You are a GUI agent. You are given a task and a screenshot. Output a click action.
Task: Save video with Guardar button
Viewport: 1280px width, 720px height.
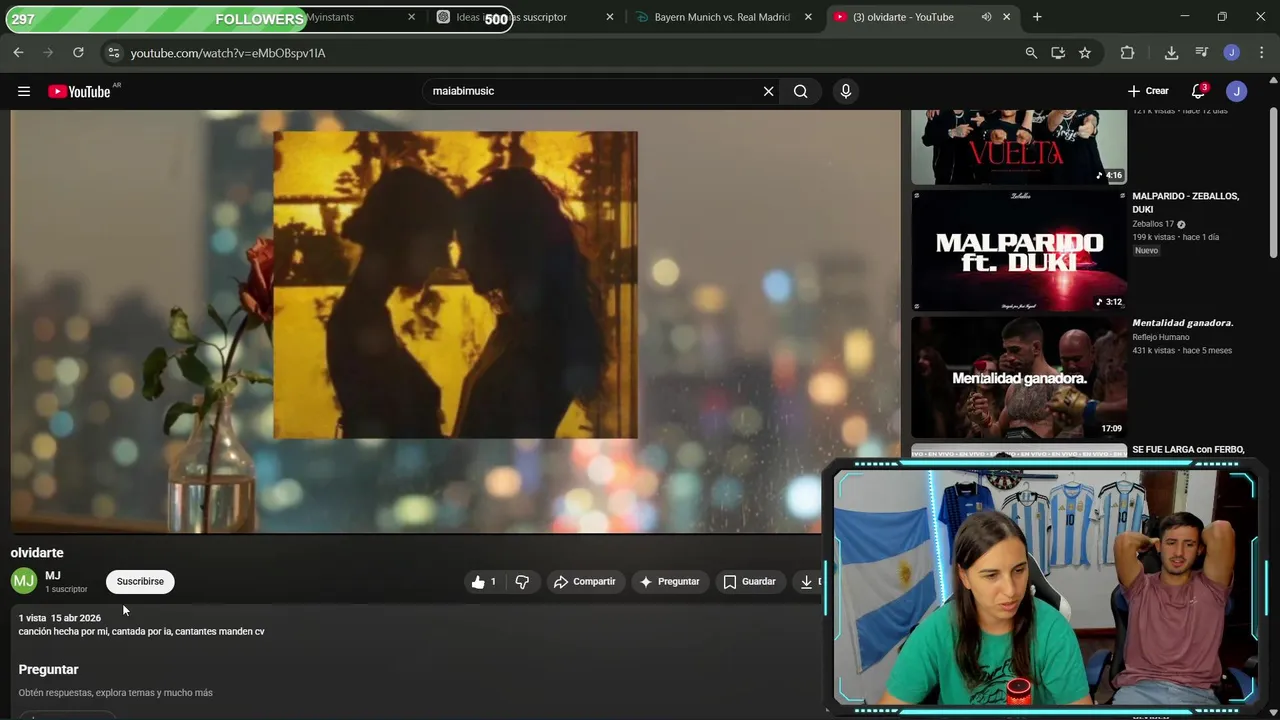pyautogui.click(x=750, y=582)
